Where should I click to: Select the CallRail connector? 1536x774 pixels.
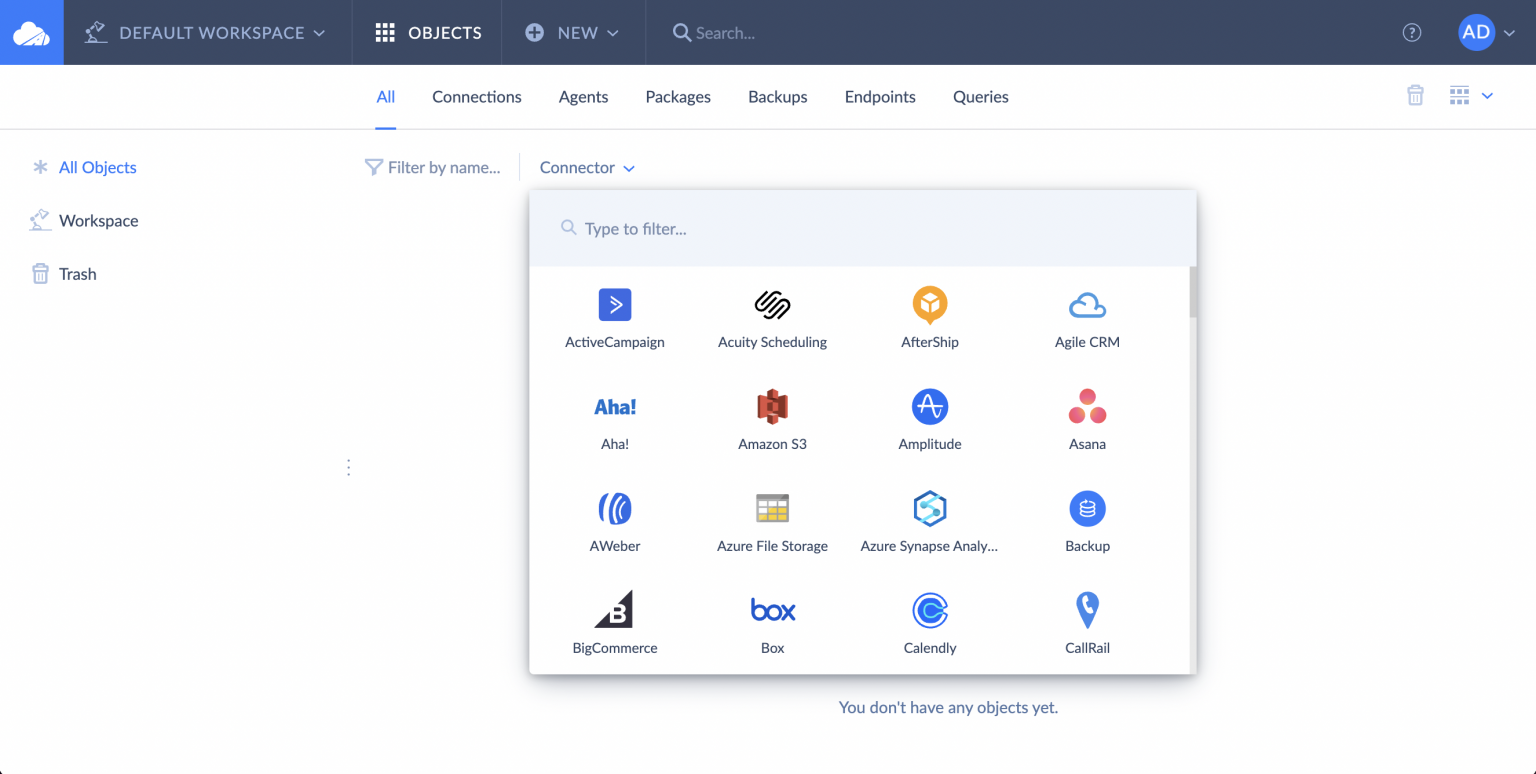(1086, 622)
